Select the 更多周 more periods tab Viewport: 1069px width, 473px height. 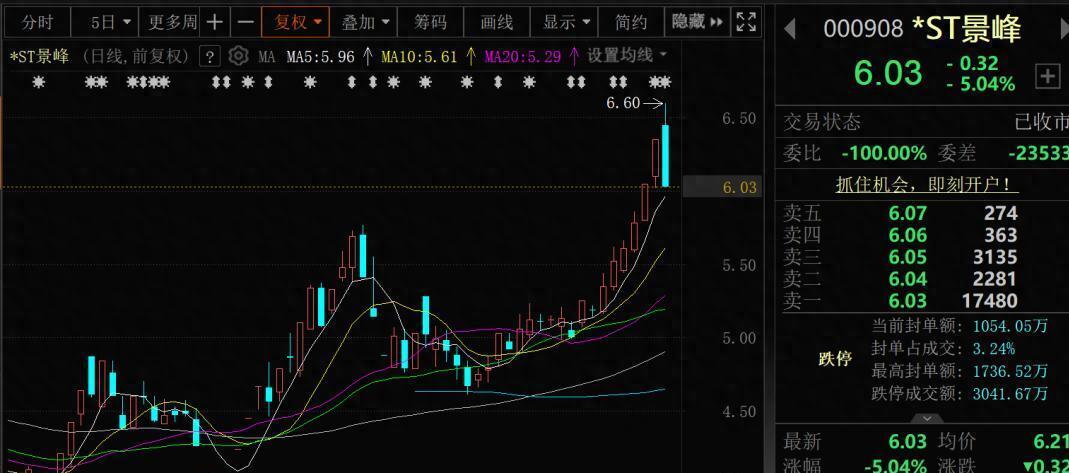[172, 22]
